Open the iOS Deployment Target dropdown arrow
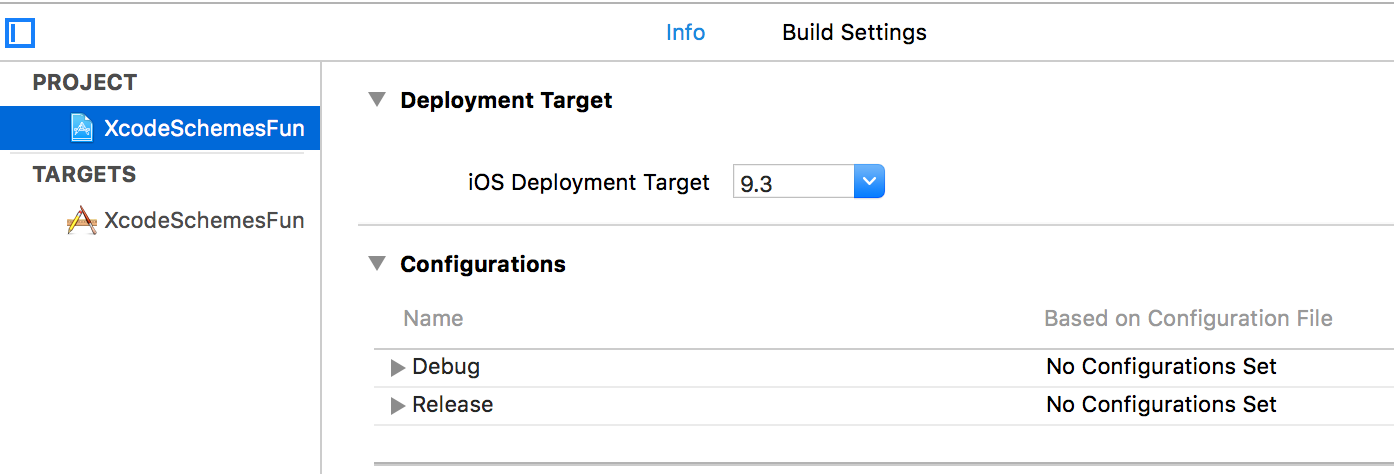The image size is (1394, 474). click(869, 182)
